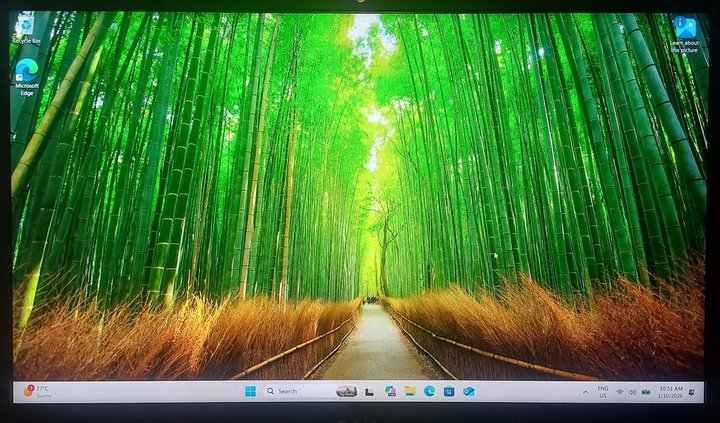Open the Wi-Fi network tray icon
This screenshot has width=720, height=423.
(620, 392)
